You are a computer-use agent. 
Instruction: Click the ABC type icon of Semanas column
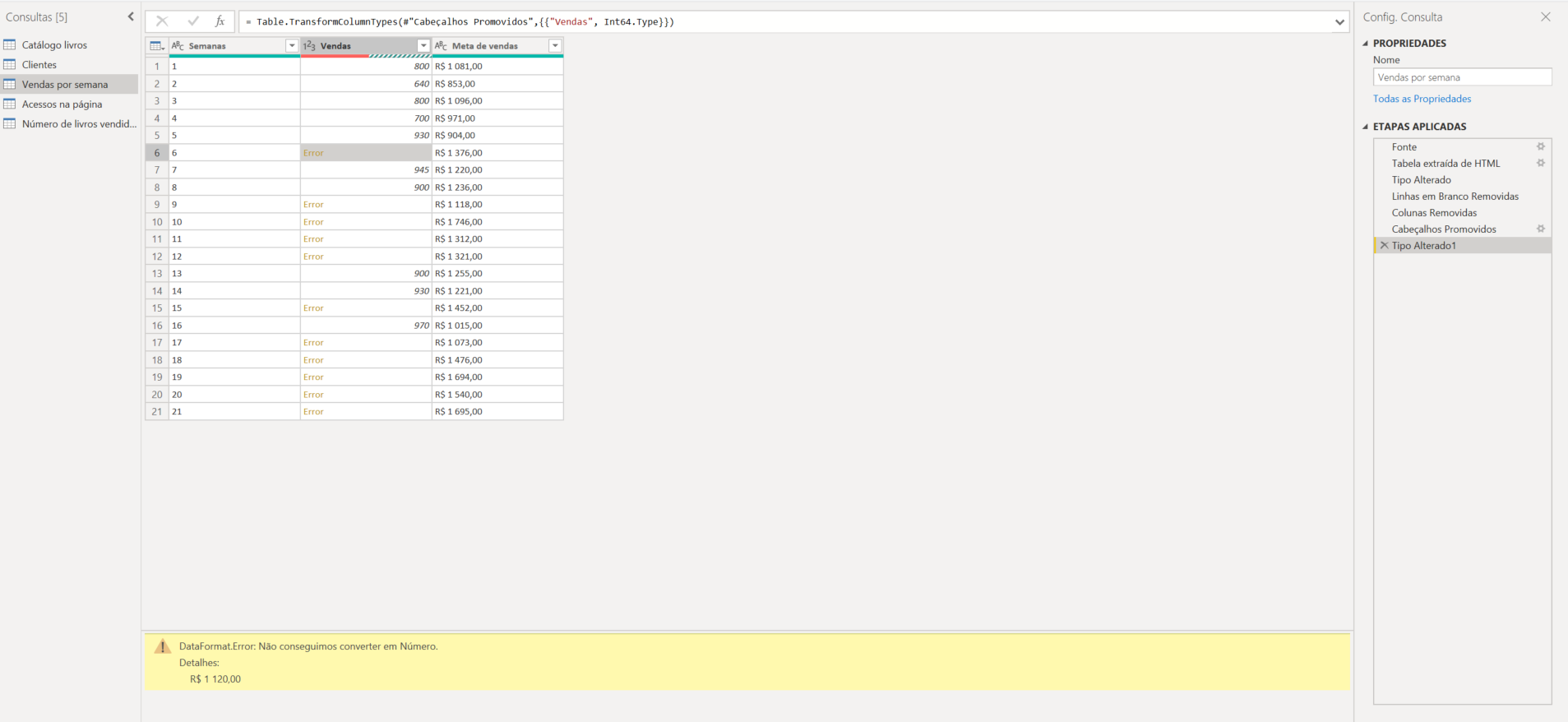pyautogui.click(x=178, y=46)
